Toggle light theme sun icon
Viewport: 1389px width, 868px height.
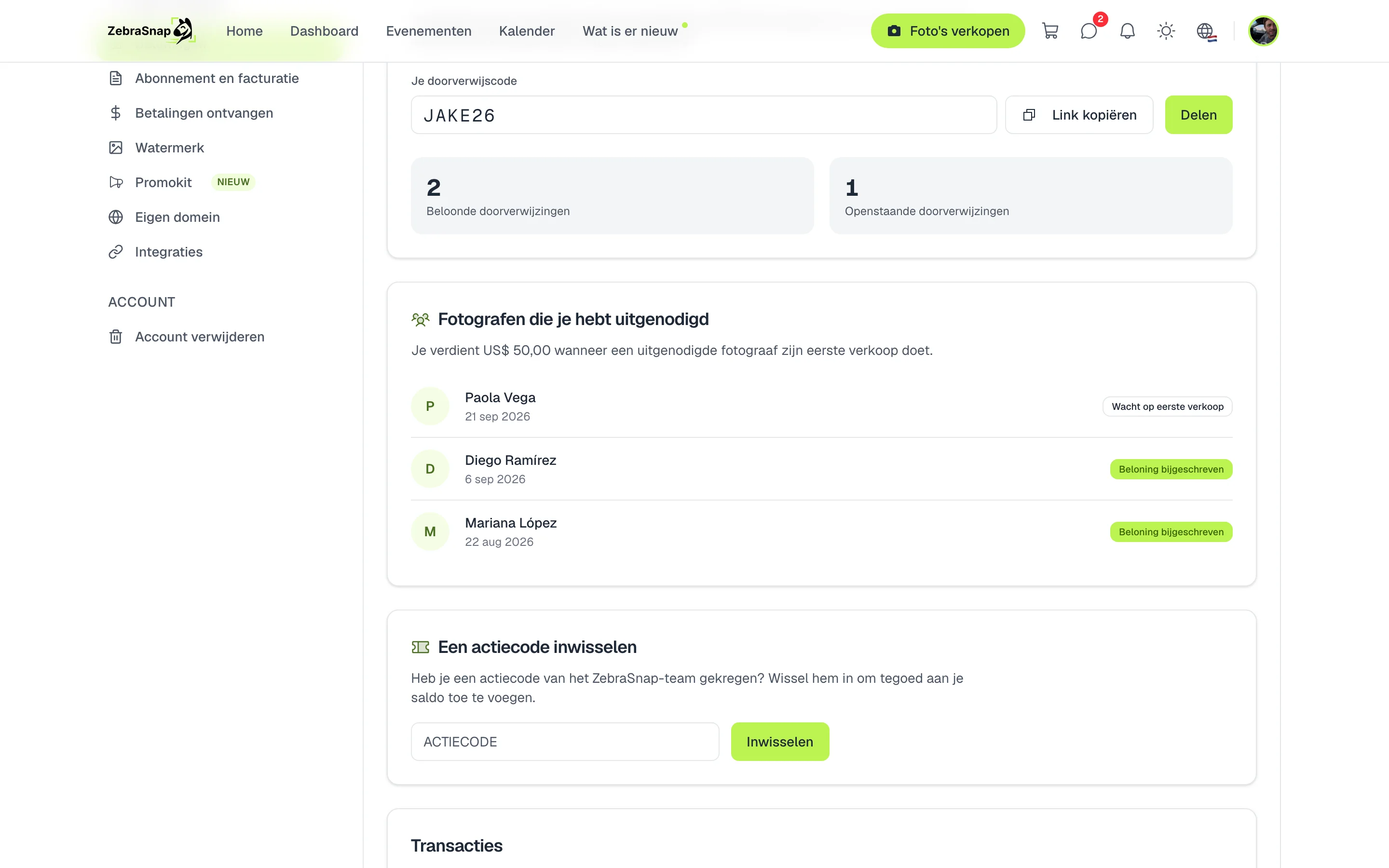[1166, 31]
